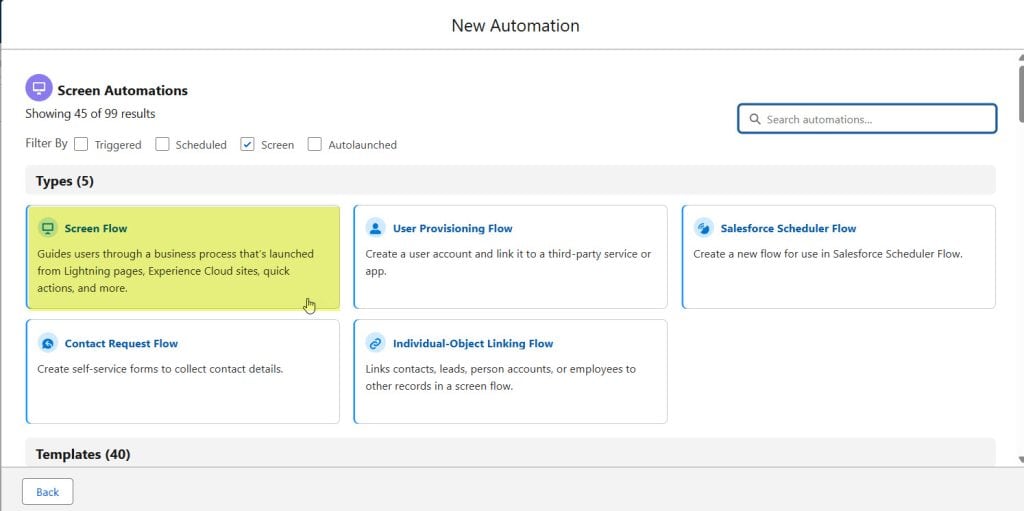The height and width of the screenshot is (511, 1024).
Task: Click the purple Screen Automations header icon
Action: pos(39,88)
